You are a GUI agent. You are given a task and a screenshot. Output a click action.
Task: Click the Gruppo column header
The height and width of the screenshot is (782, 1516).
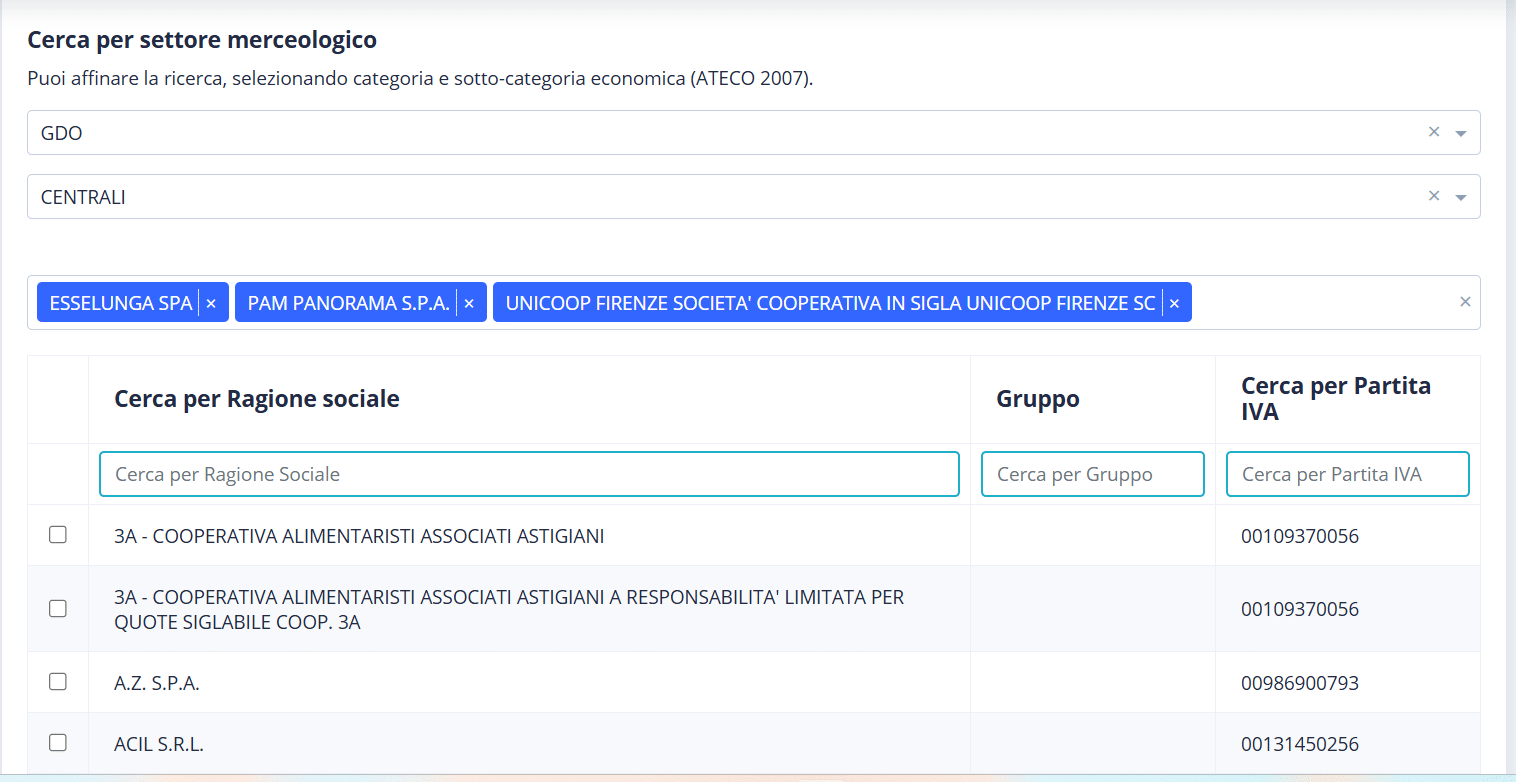(1038, 399)
